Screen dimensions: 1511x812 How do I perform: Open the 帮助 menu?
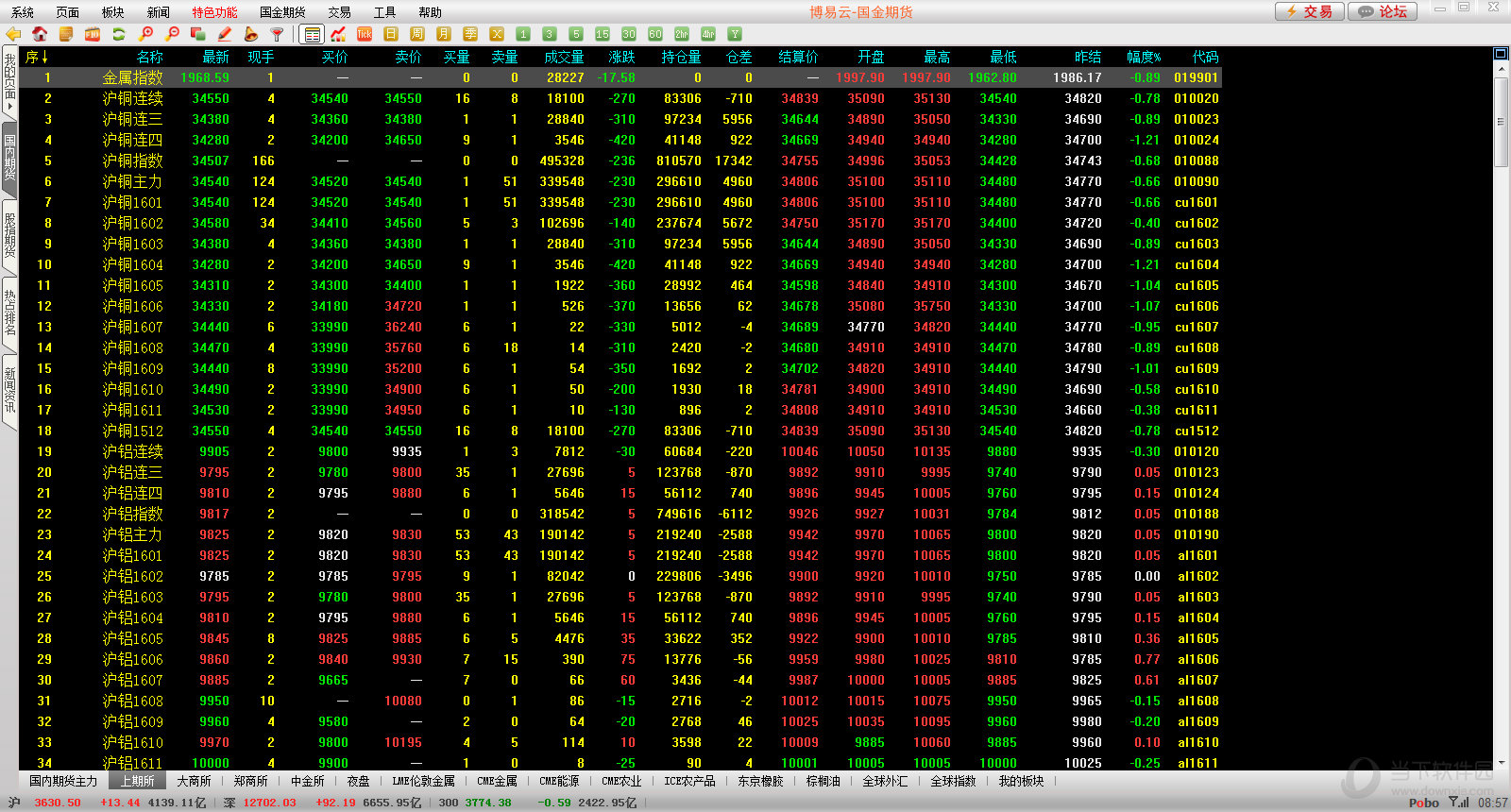431,12
